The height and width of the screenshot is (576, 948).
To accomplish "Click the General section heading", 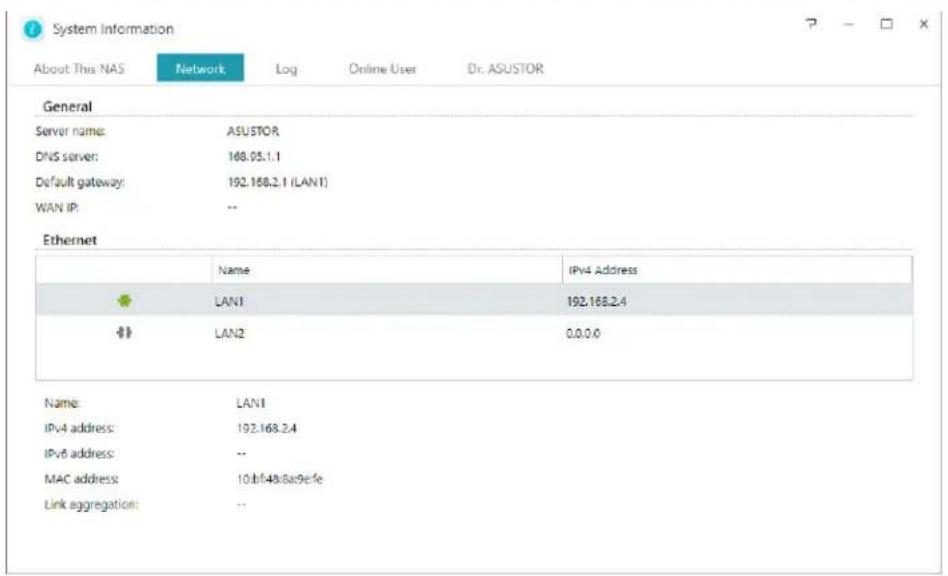I will pos(67,106).
